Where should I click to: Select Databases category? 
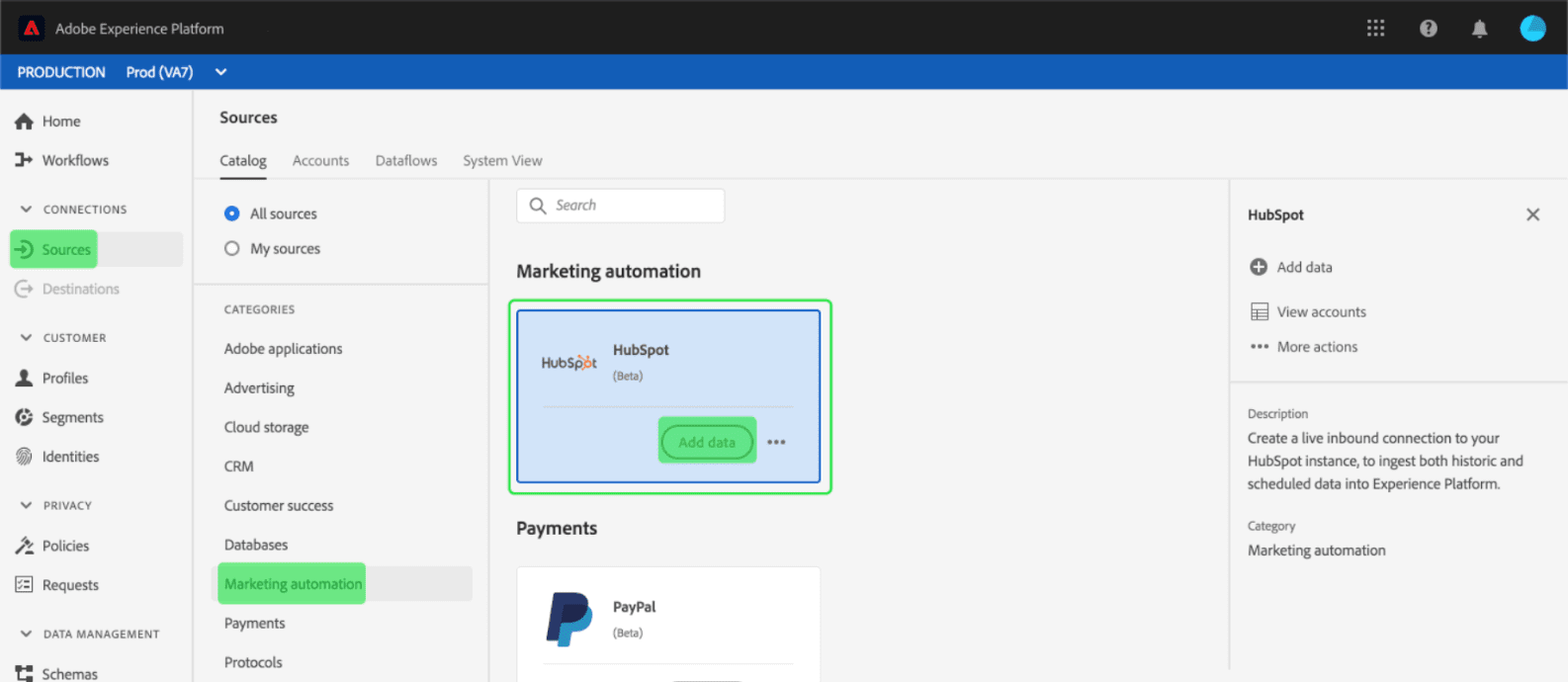pos(256,545)
